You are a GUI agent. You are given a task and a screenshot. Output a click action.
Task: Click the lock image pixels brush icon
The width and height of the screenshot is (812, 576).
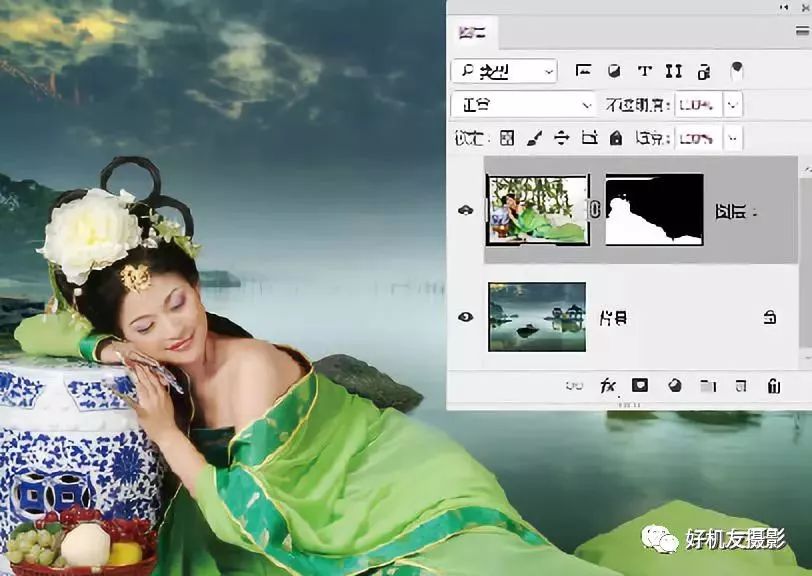click(534, 138)
